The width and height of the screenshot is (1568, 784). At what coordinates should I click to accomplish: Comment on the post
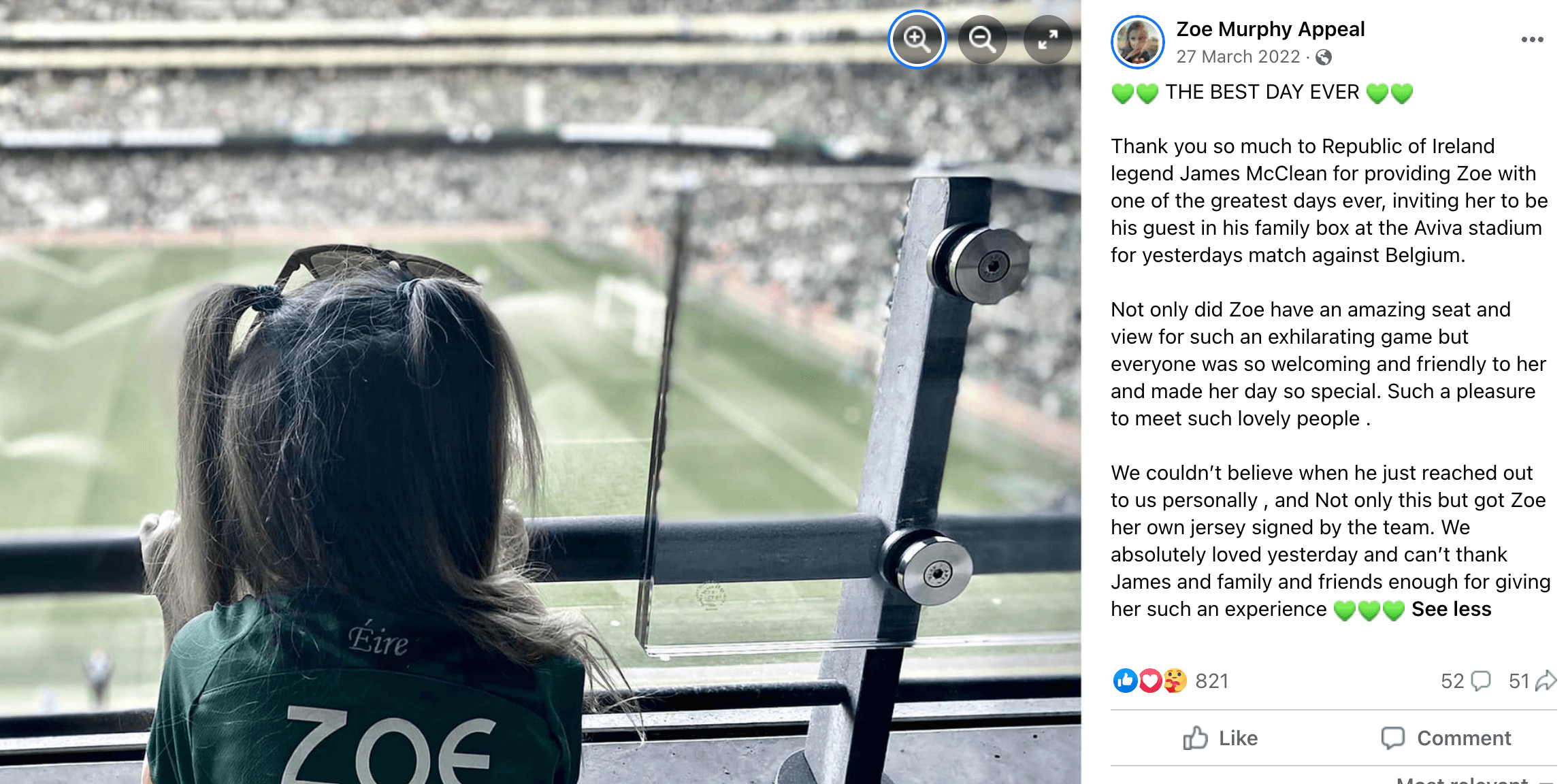[x=1445, y=738]
